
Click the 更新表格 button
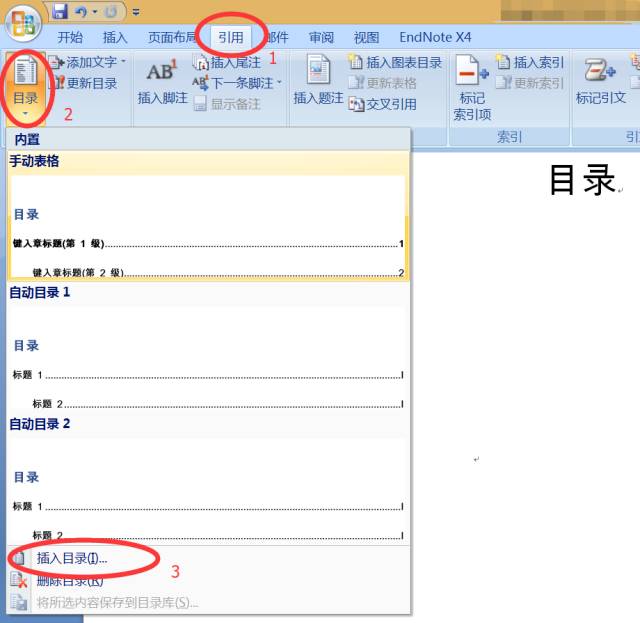click(382, 83)
